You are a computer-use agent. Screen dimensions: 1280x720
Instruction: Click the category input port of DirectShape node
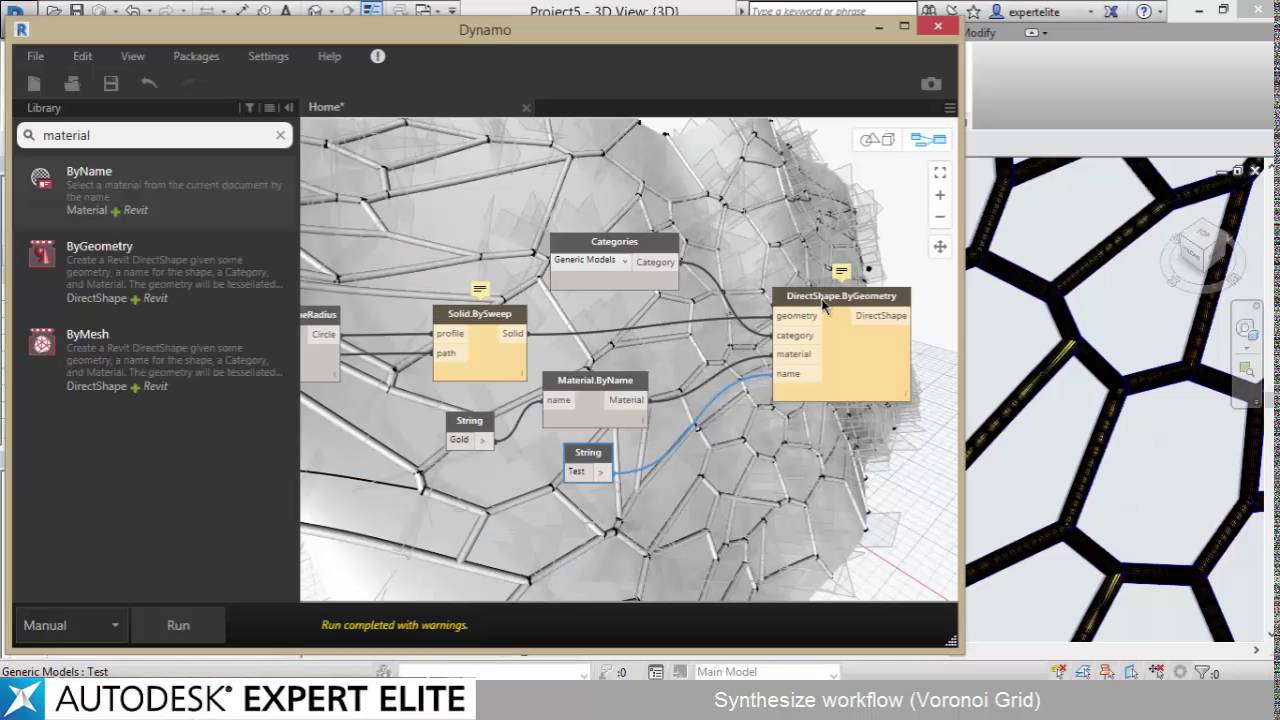coord(795,335)
